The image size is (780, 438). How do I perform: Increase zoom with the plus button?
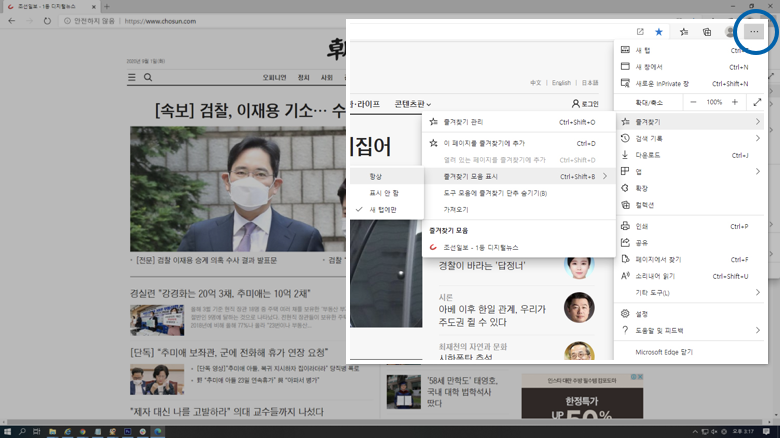735,102
